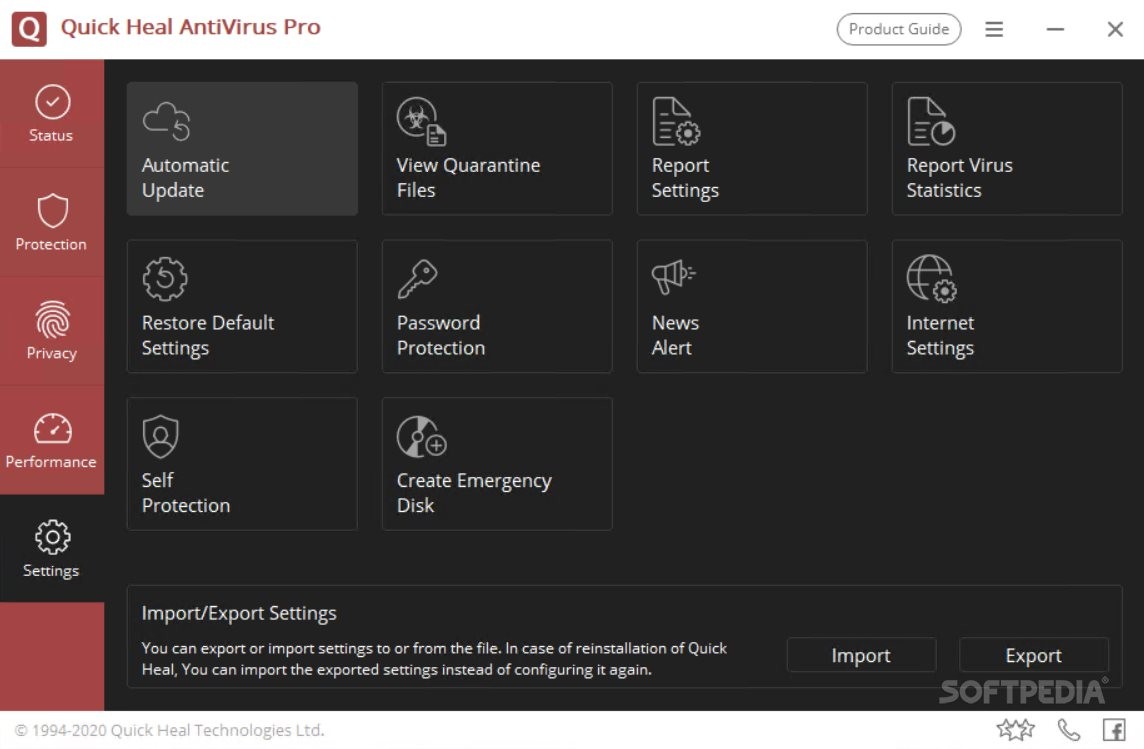Open Internet Settings tile label

click(x=940, y=335)
